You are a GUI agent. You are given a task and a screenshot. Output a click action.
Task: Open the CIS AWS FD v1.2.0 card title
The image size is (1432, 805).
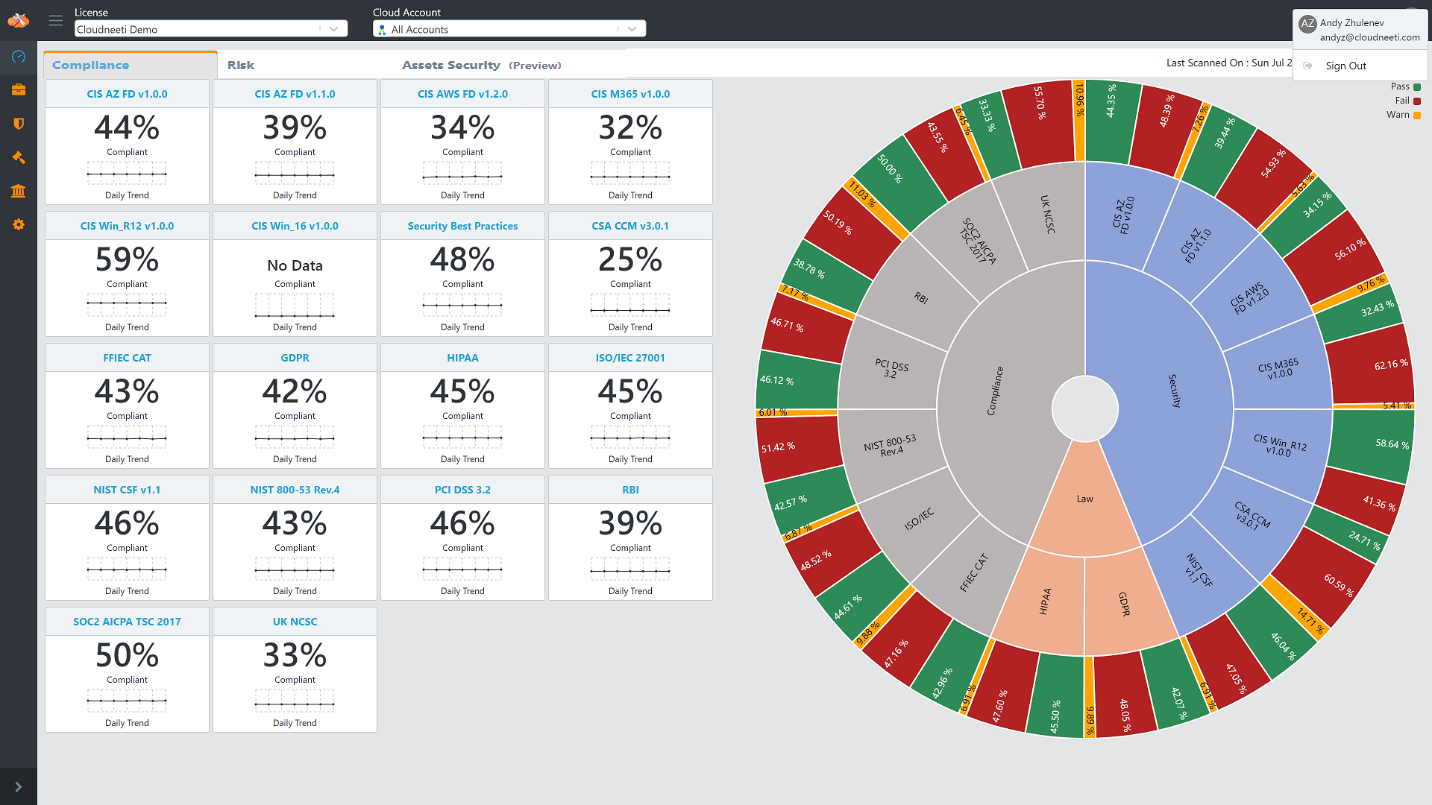pos(463,94)
